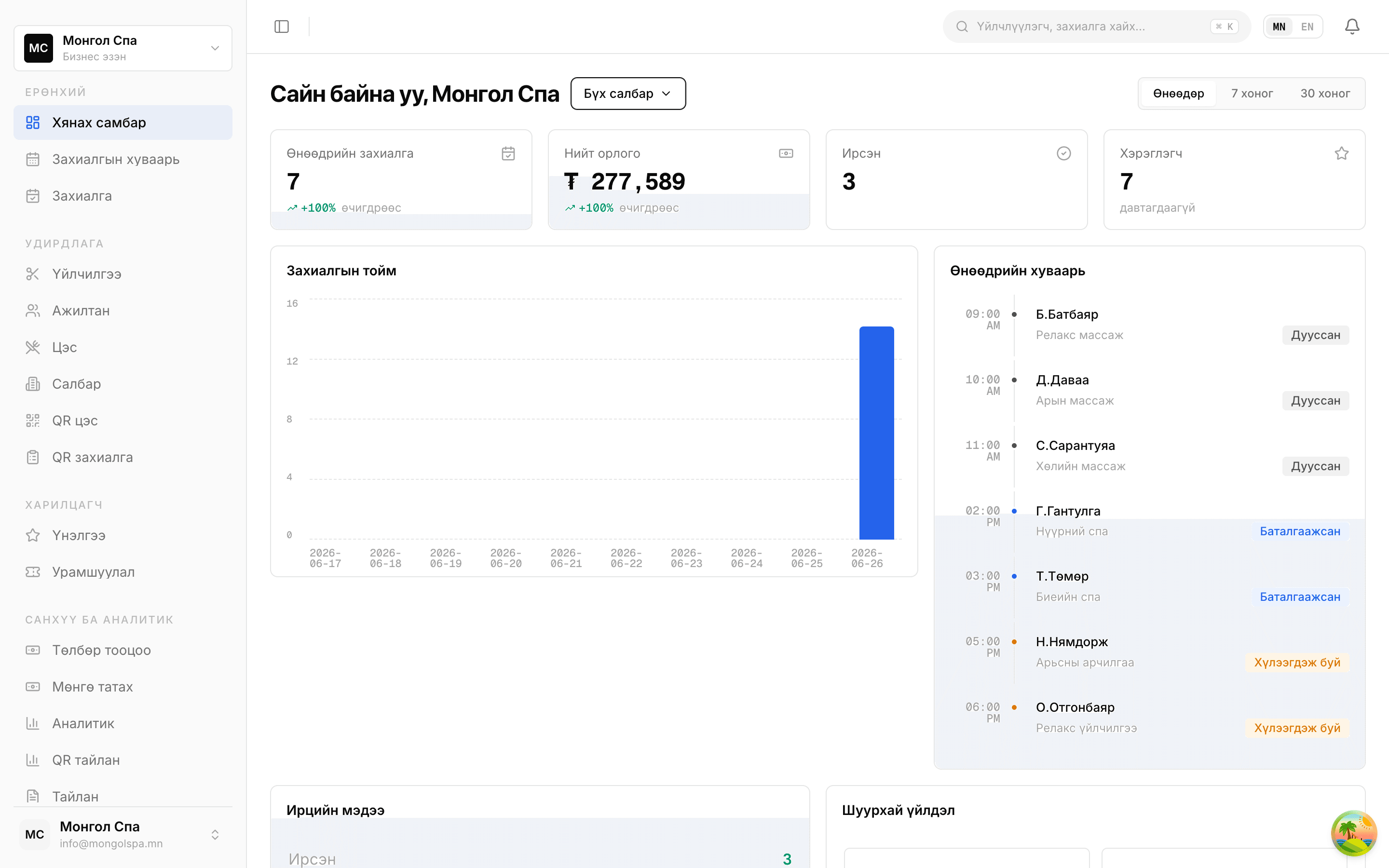Select Г.Гантулга in today's schedule
The height and width of the screenshot is (868, 1389).
click(1150, 521)
